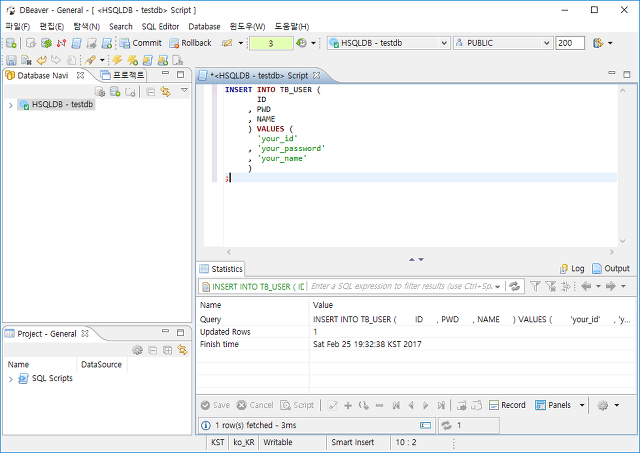Viewport: 640px width, 453px height.
Task: Click the driver manager icon in navigator toolbar
Action: pyautogui.click(x=100, y=92)
